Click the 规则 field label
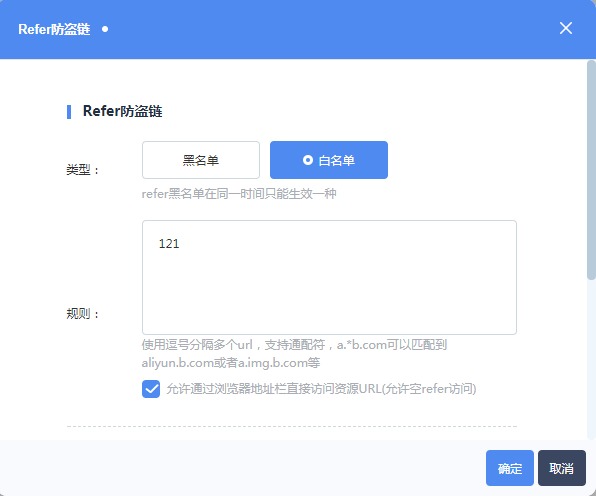The image size is (596, 498). pyautogui.click(x=82, y=314)
